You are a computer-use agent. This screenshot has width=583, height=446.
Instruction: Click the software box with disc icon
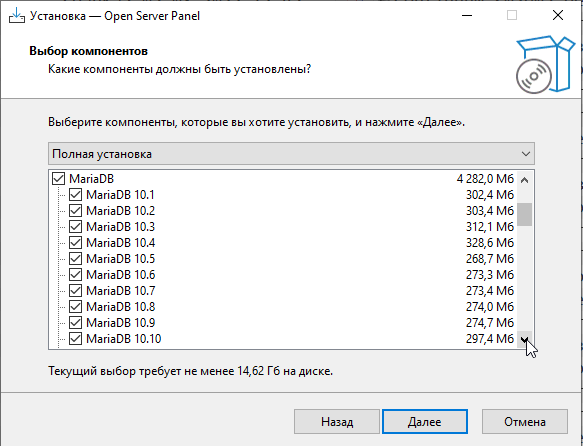click(545, 65)
